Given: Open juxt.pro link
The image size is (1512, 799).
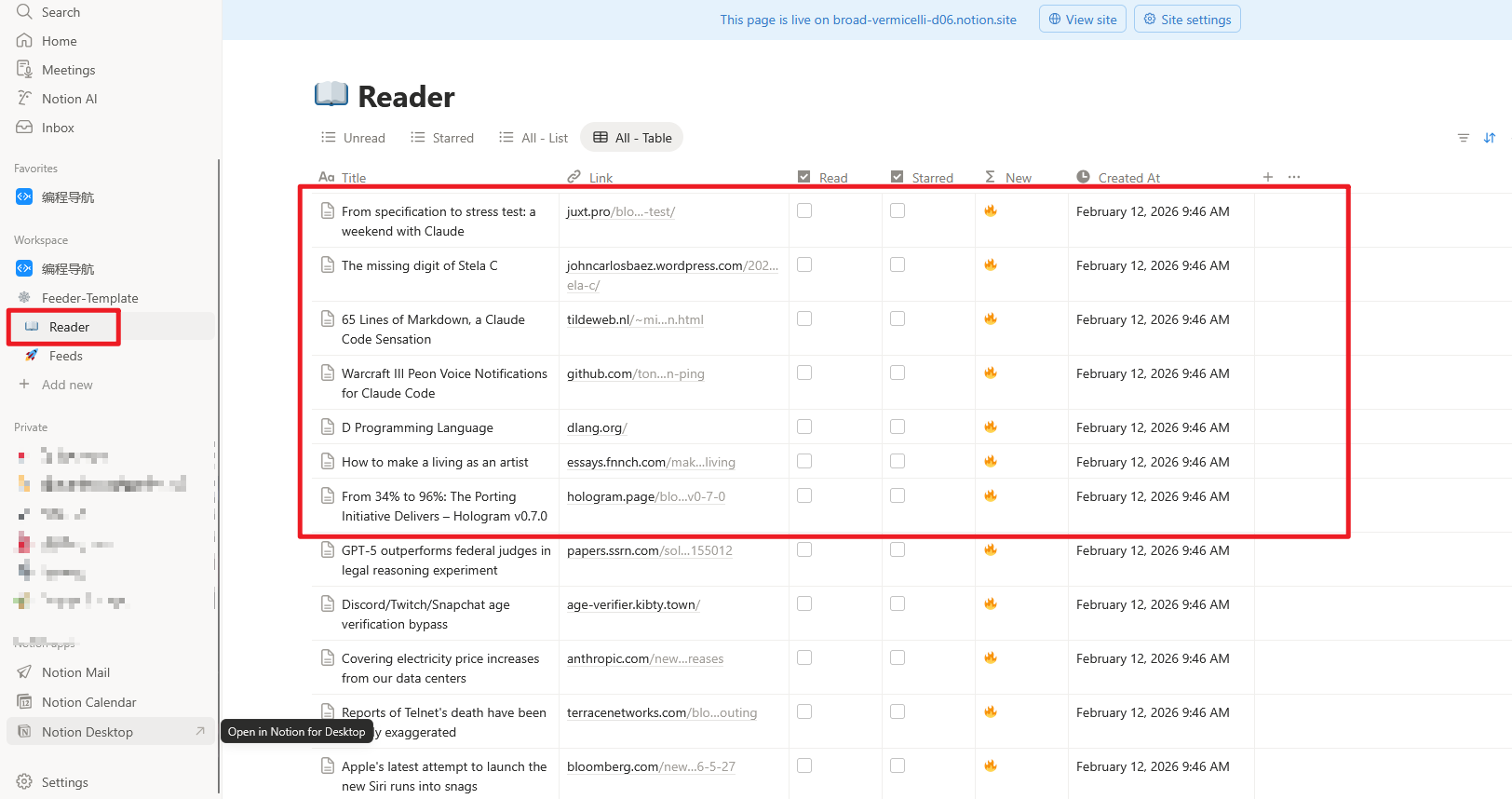Looking at the screenshot, I should (621, 211).
